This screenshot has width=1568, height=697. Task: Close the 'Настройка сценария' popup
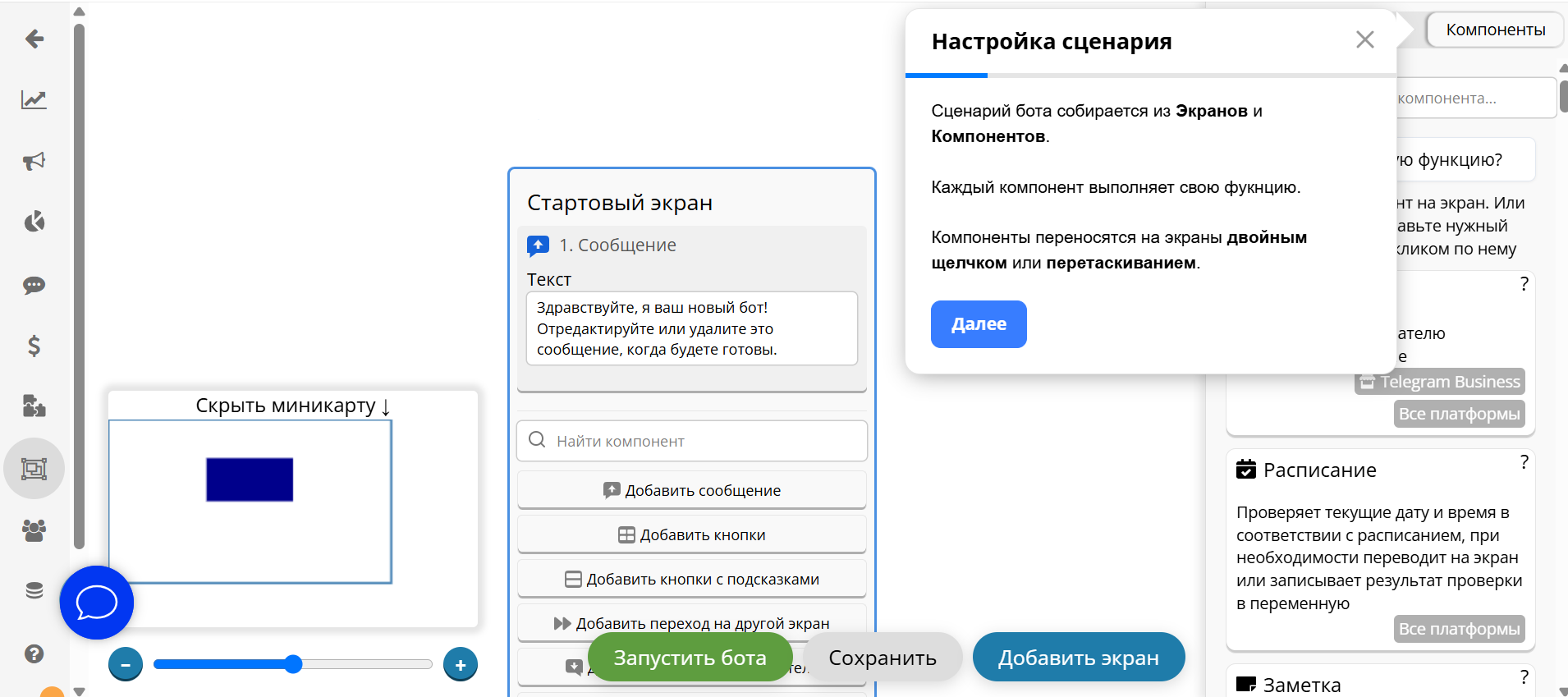click(x=1365, y=39)
